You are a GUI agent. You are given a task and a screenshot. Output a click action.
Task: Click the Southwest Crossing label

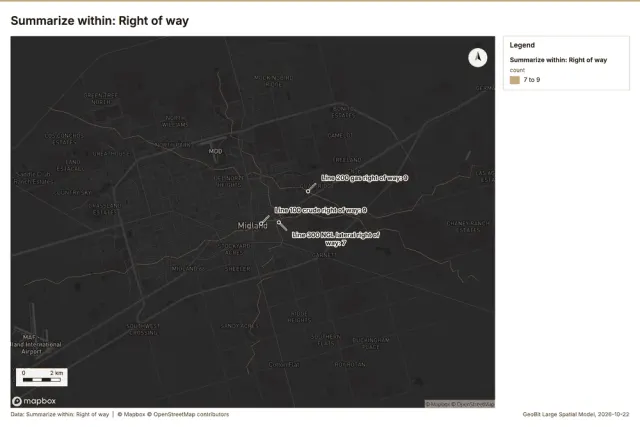pyautogui.click(x=143, y=329)
